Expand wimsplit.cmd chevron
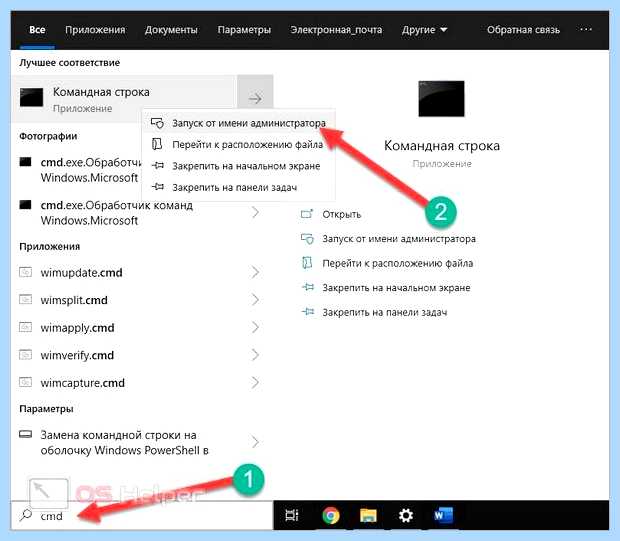620x541 pixels. click(255, 299)
